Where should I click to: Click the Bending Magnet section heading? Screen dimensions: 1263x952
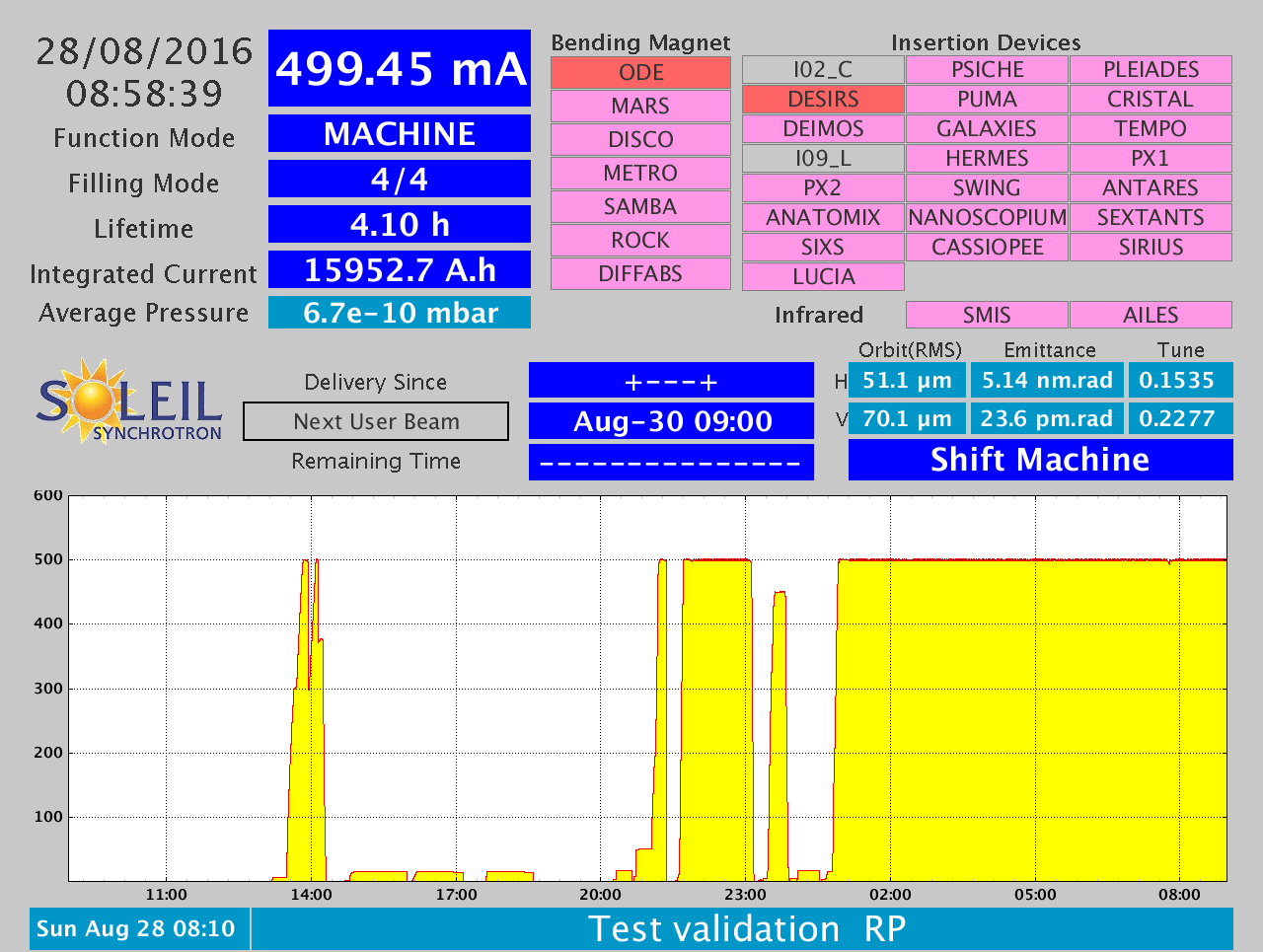(x=640, y=42)
